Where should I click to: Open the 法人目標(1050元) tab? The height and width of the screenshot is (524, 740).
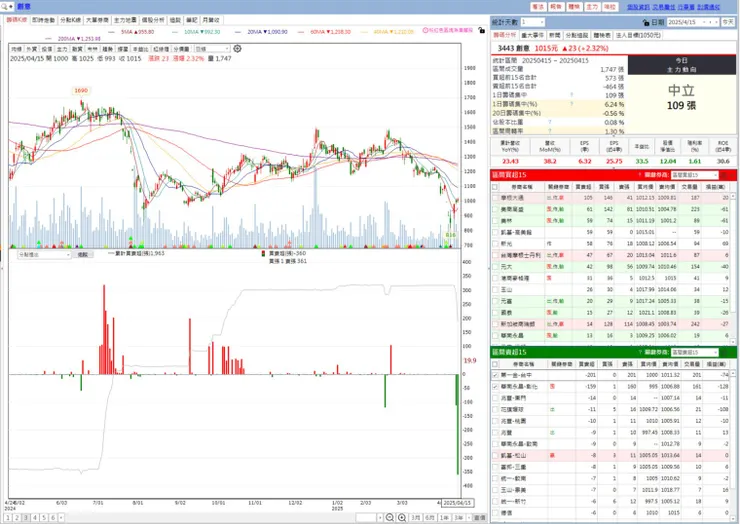click(x=638, y=35)
